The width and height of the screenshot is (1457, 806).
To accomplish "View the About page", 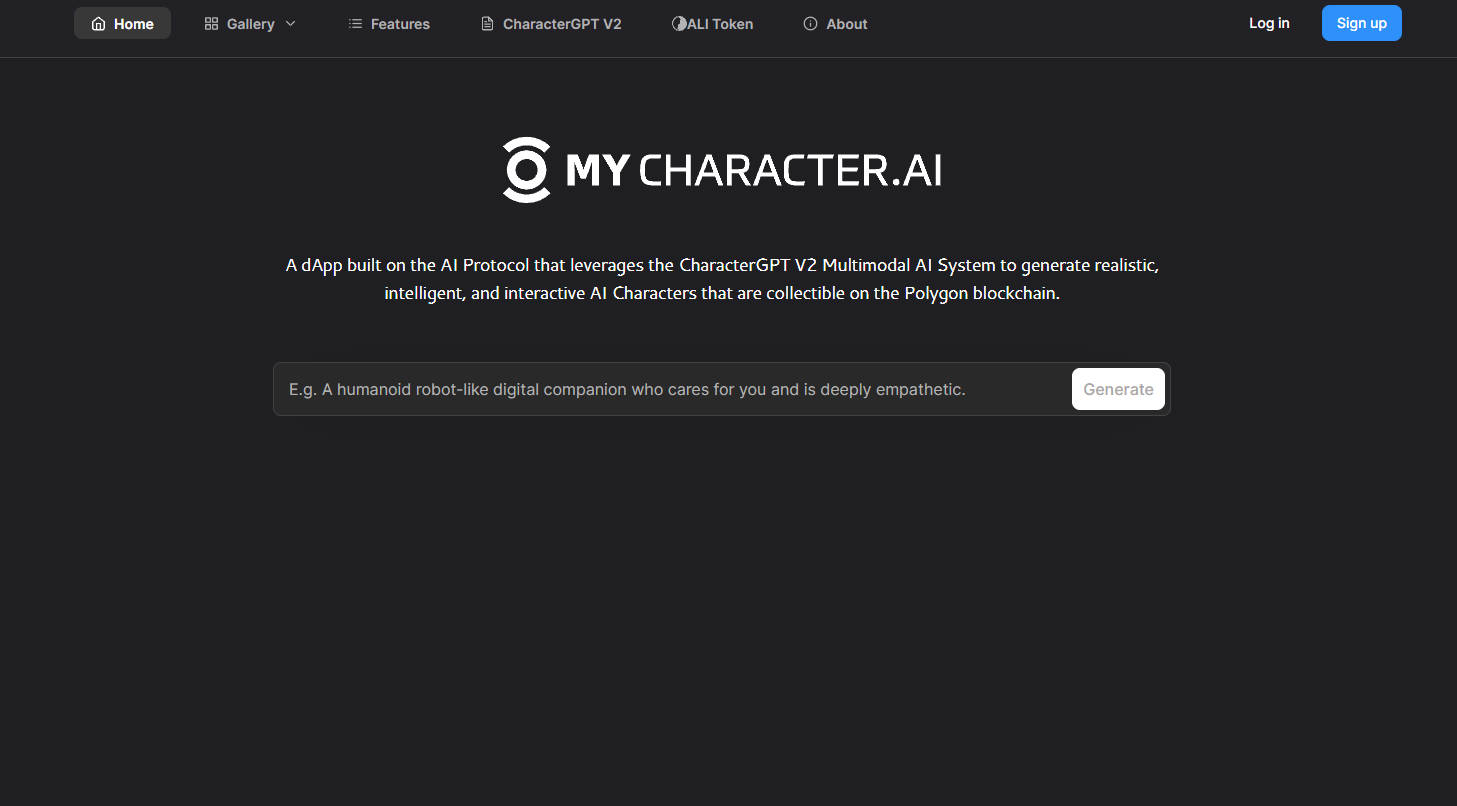I will [847, 23].
